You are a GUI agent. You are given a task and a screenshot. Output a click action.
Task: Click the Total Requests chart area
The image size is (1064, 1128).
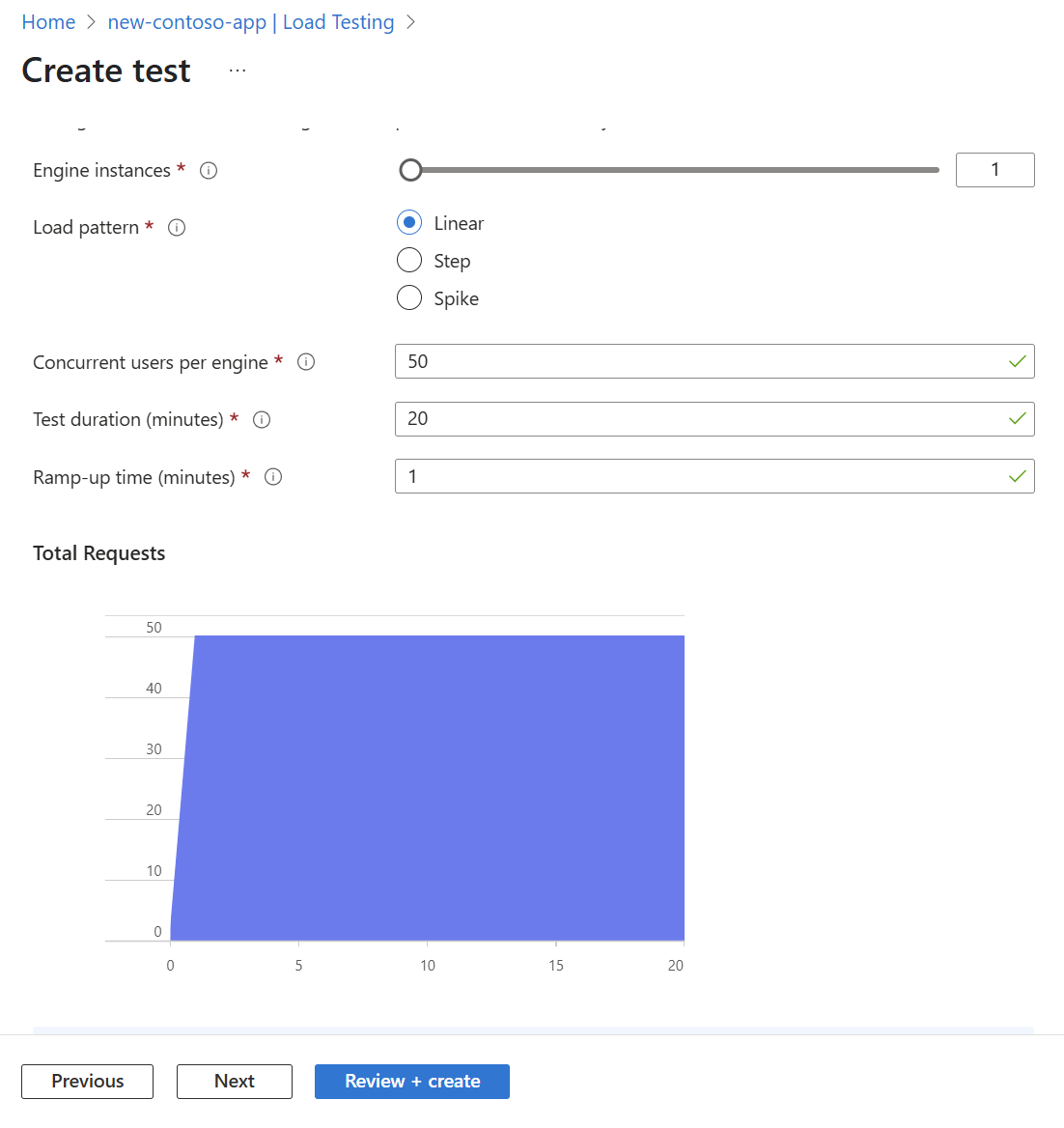tap(425, 787)
